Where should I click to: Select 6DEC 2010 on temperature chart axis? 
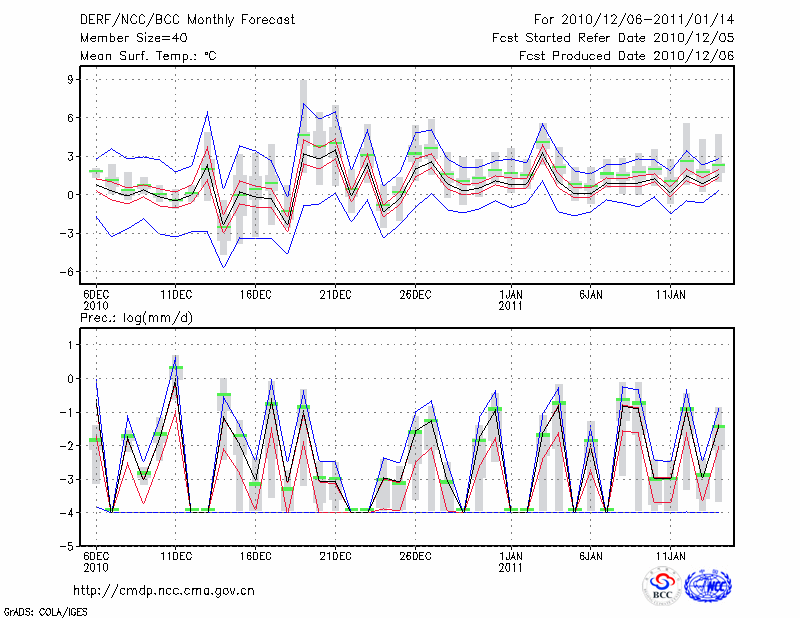click(x=96, y=299)
